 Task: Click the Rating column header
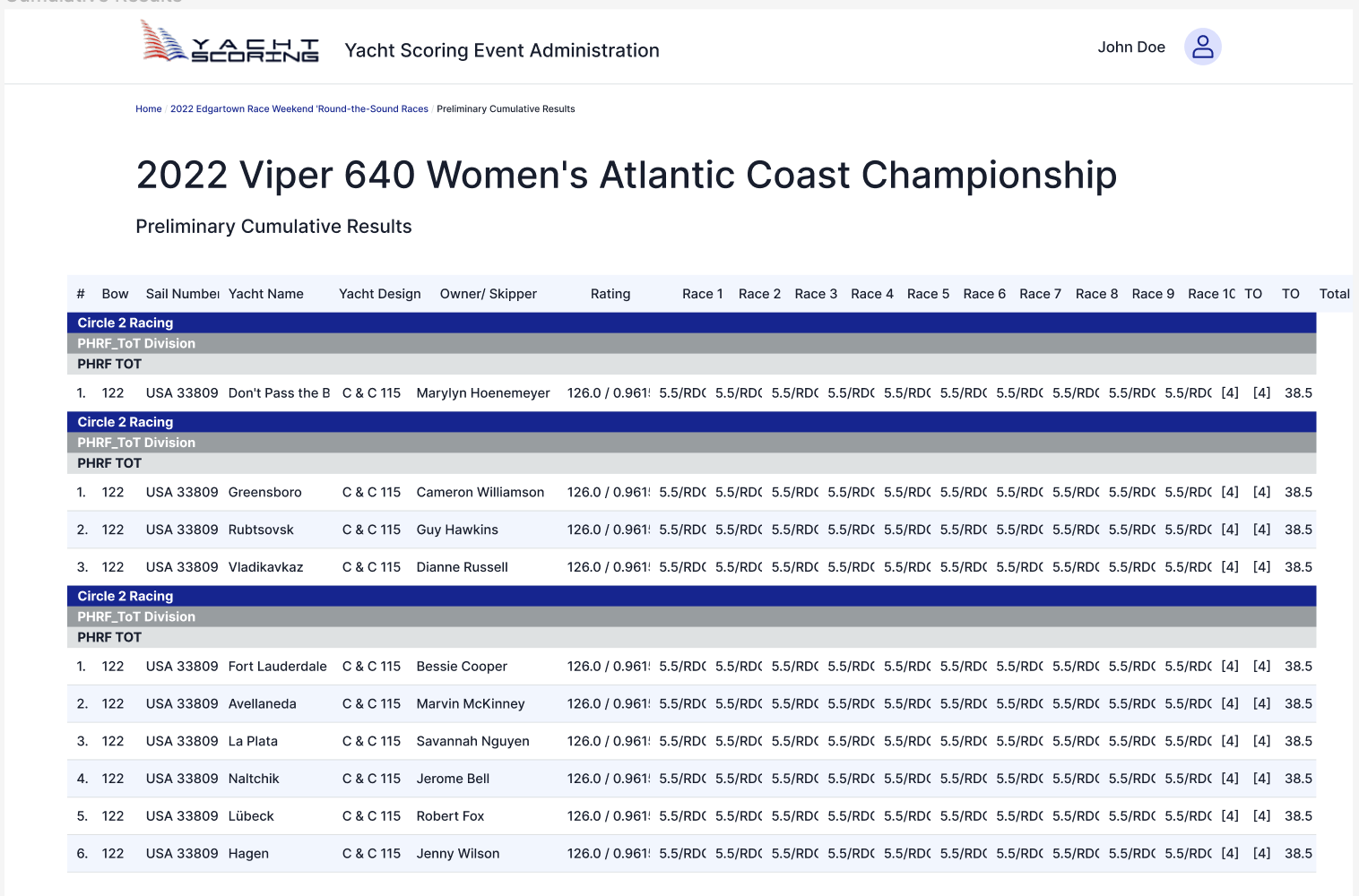tap(610, 293)
